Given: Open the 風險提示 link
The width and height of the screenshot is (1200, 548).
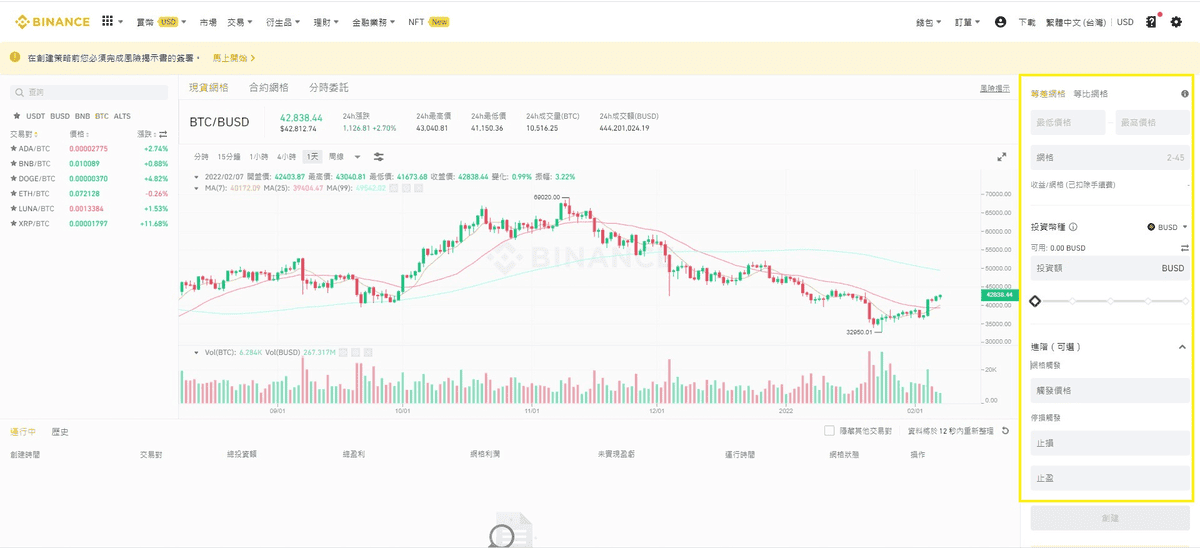Looking at the screenshot, I should click(x=994, y=89).
